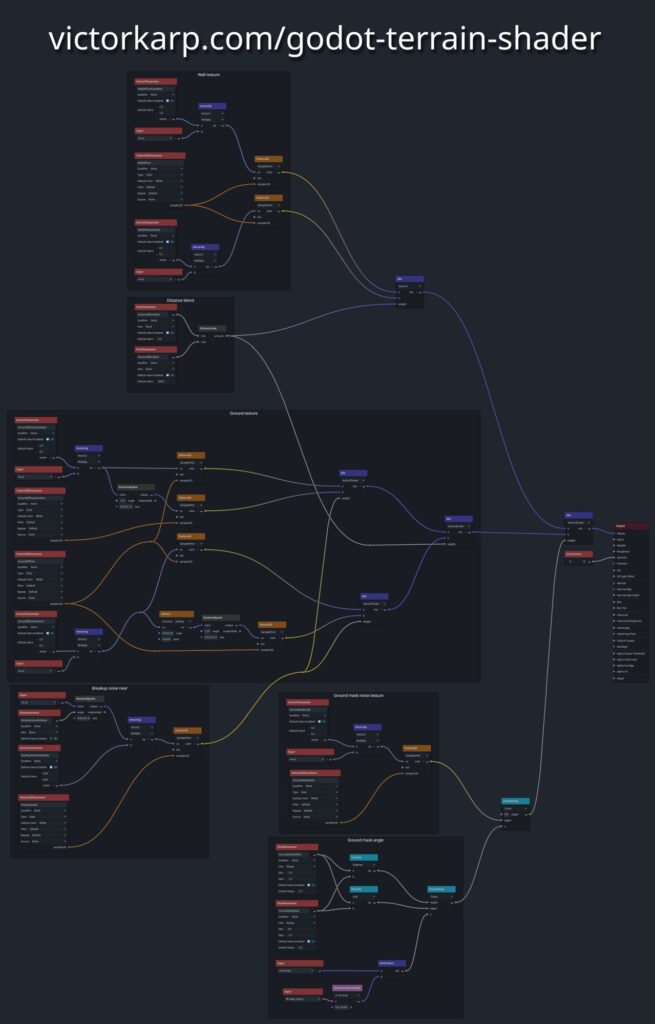Click the 'Ground texture' frame title
The height and width of the screenshot is (1024, 655).
(244, 413)
